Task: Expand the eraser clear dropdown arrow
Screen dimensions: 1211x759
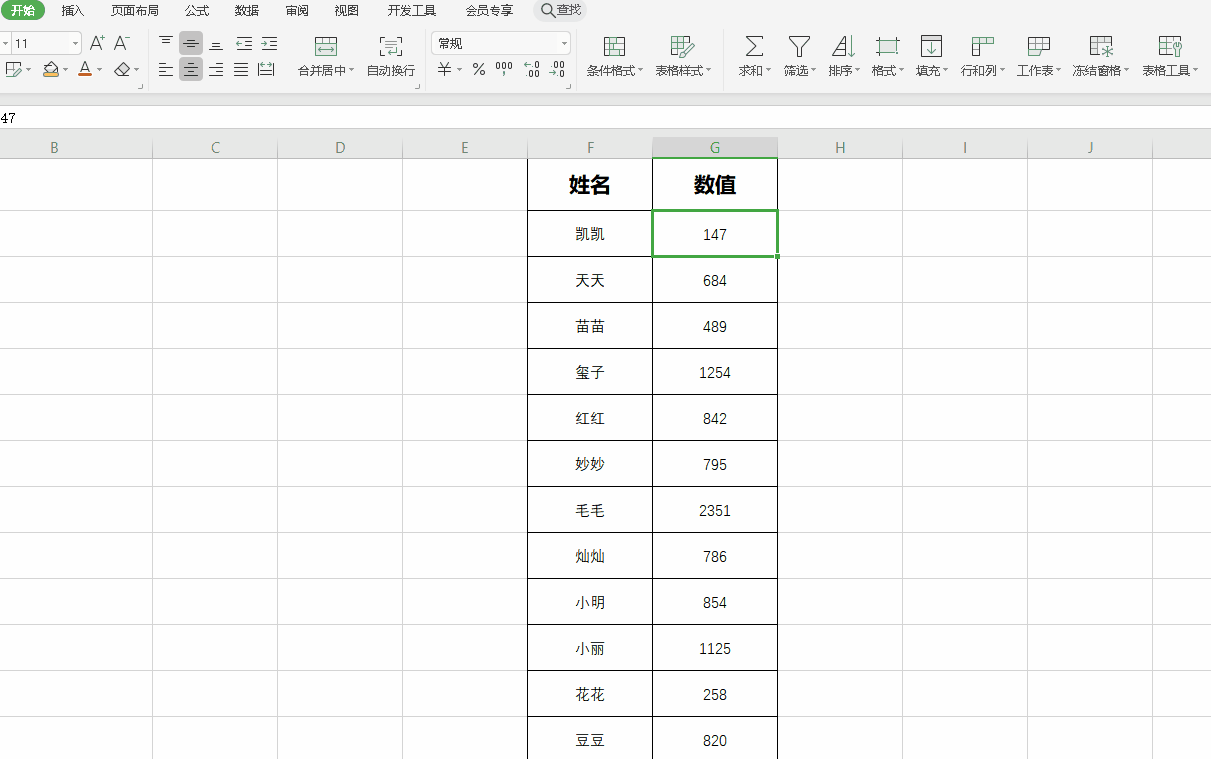Action: (x=137, y=70)
